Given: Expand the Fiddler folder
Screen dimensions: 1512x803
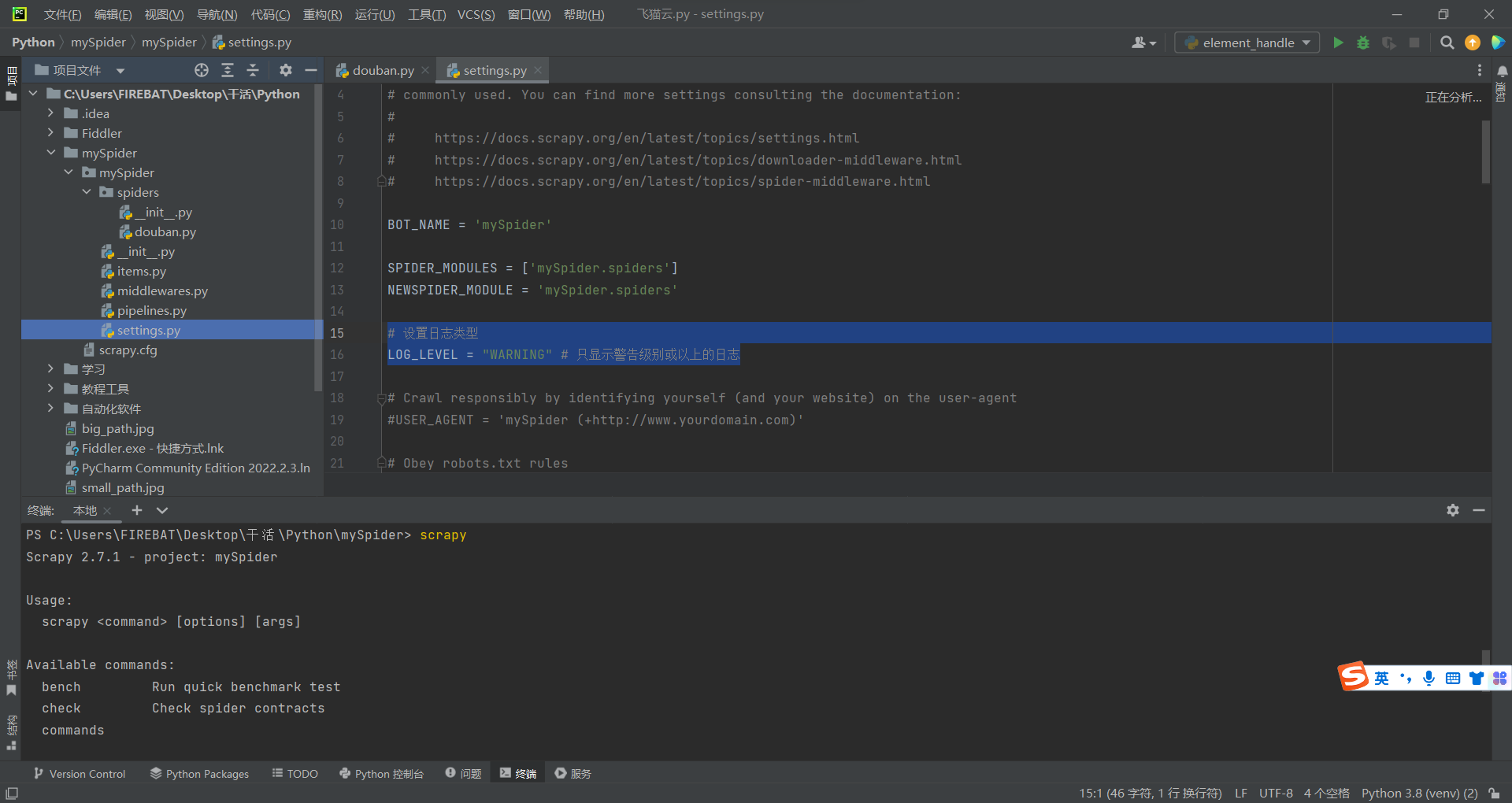Looking at the screenshot, I should [x=50, y=133].
